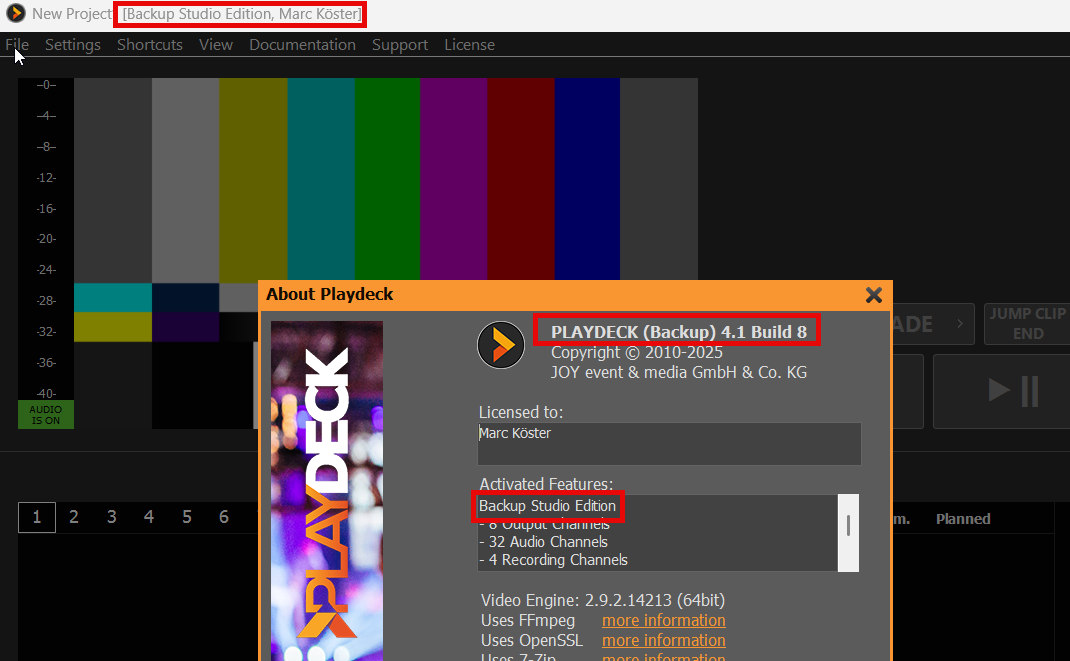Click "- 4 Recording Channels" feature row
1070x661 pixels.
[x=553, y=559]
